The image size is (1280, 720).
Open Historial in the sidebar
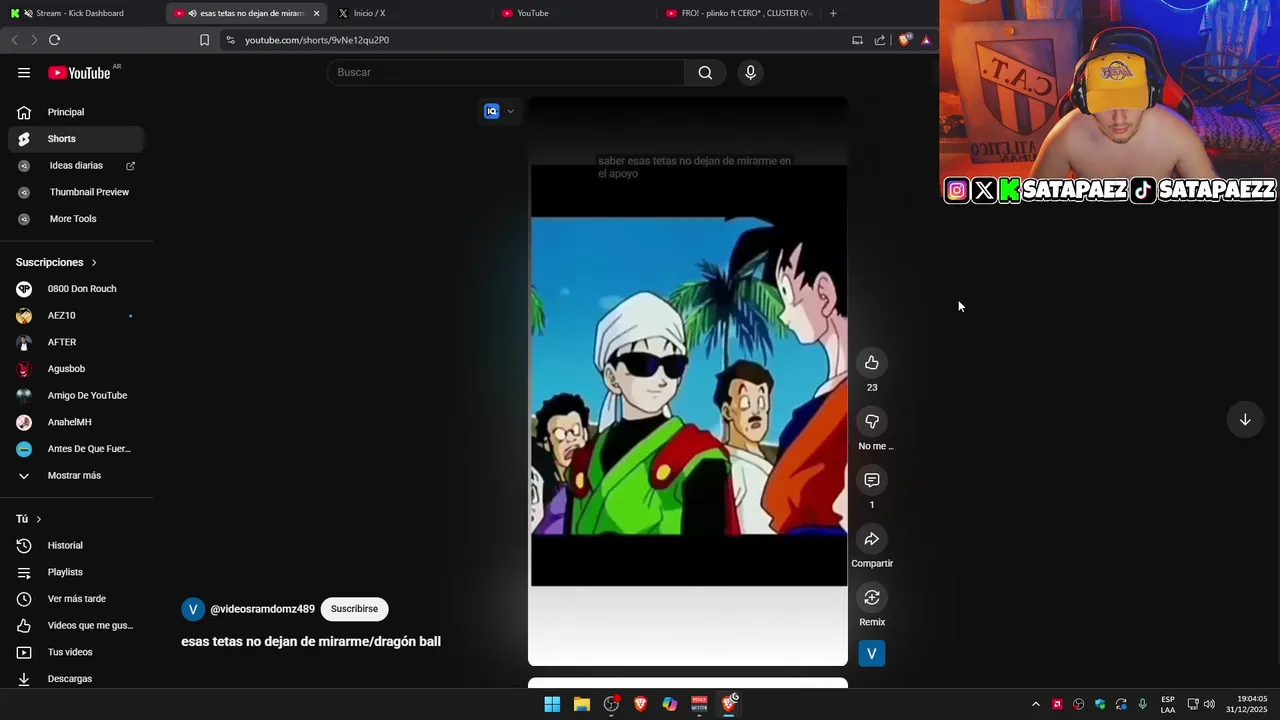[x=75, y=545]
